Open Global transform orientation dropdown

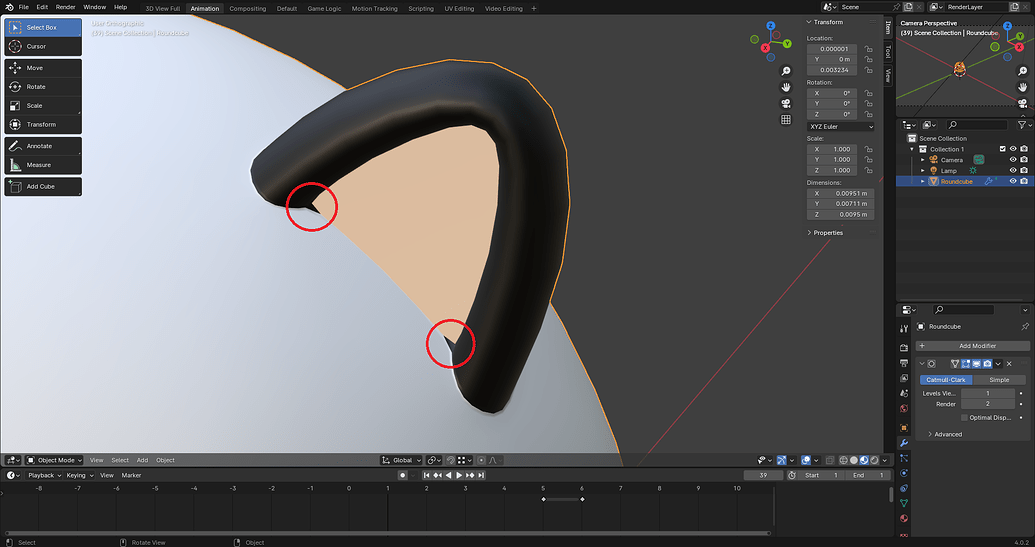point(401,460)
